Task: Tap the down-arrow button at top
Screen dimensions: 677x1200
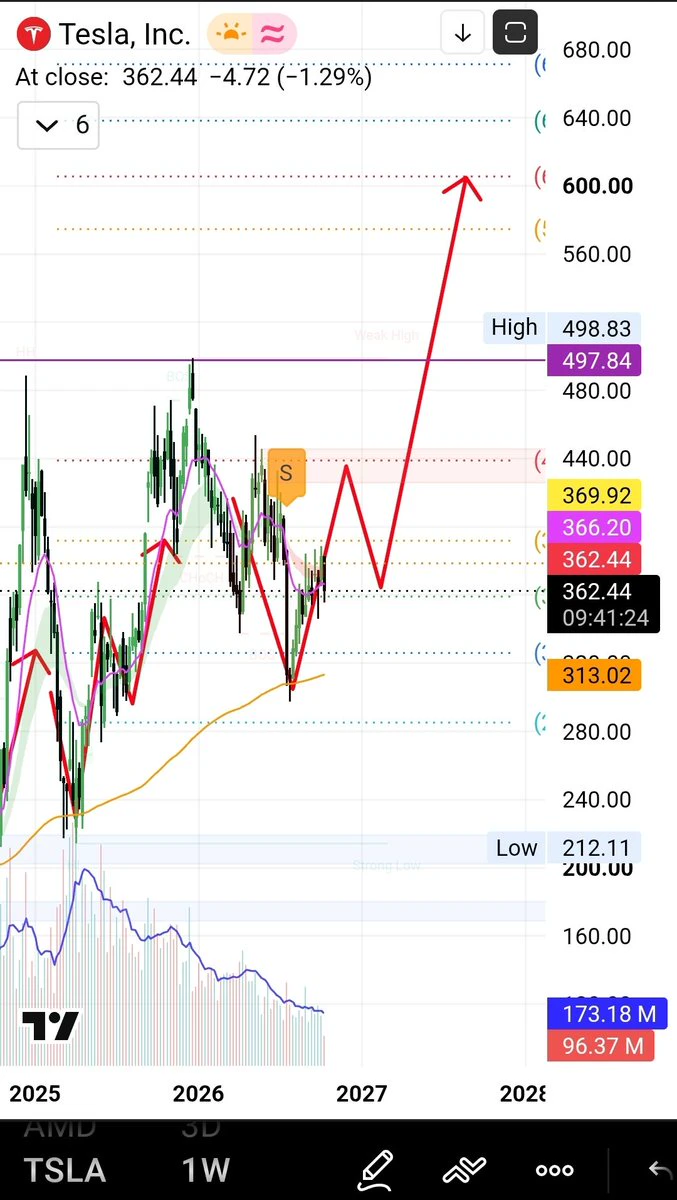Action: click(462, 33)
